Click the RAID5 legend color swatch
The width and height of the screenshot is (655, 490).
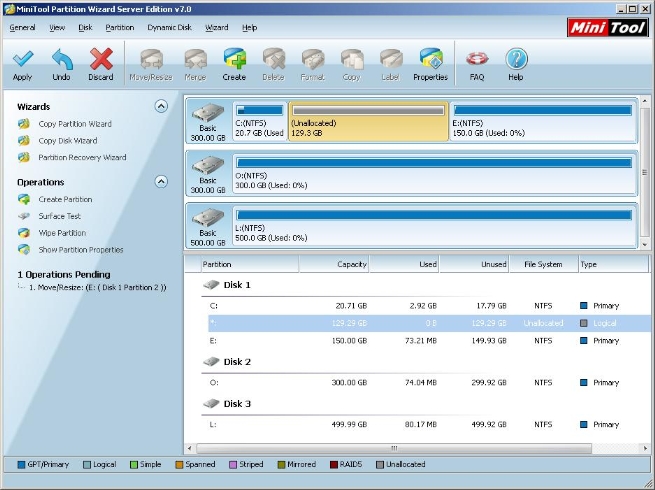pyautogui.click(x=334, y=465)
